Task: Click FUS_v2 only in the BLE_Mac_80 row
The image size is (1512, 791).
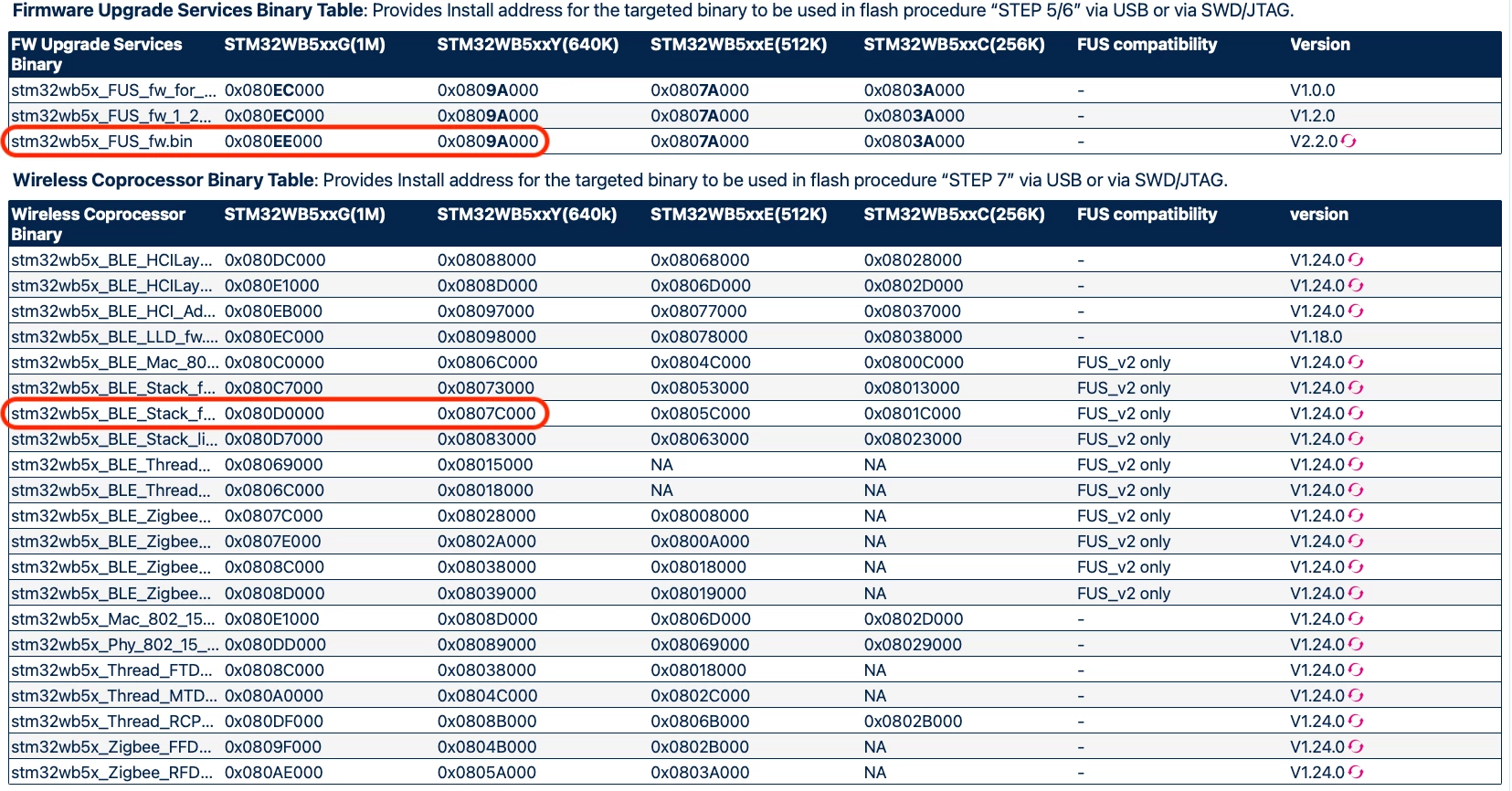Action: coord(1124,362)
